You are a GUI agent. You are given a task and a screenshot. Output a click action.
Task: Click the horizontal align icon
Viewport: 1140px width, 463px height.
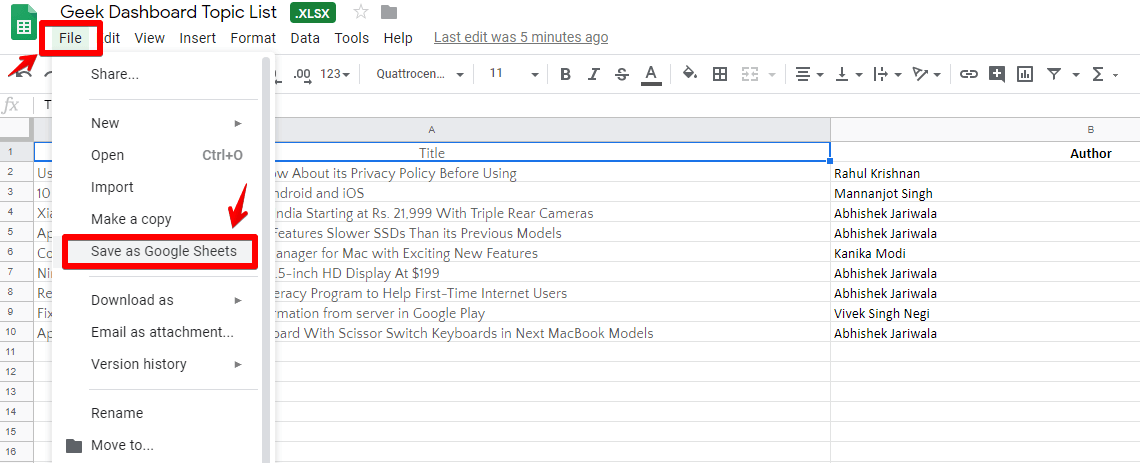coord(803,74)
